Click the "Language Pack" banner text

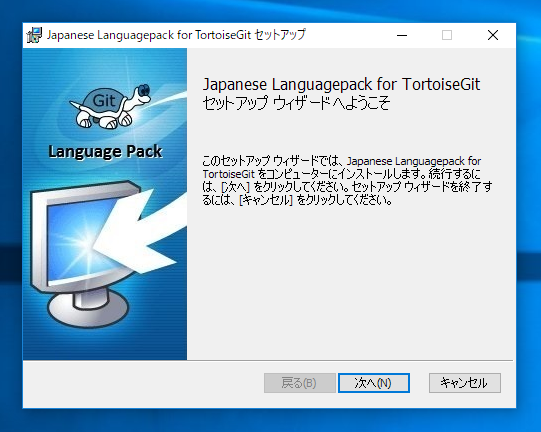click(x=105, y=152)
